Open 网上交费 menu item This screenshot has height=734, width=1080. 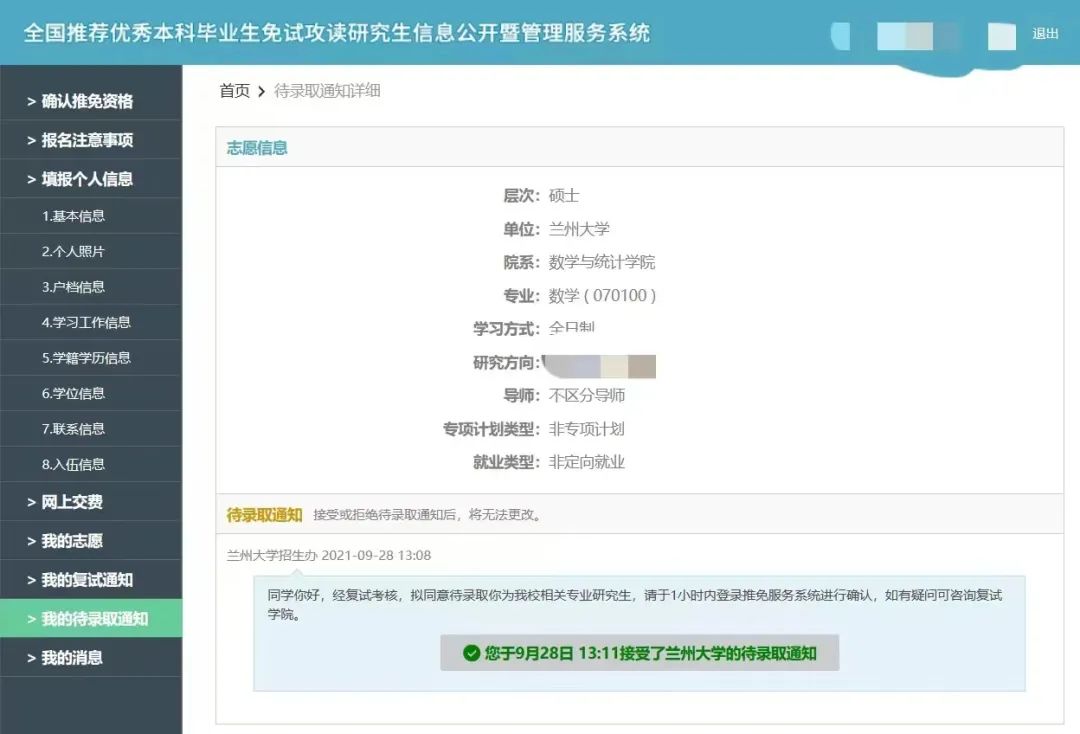tap(91, 502)
